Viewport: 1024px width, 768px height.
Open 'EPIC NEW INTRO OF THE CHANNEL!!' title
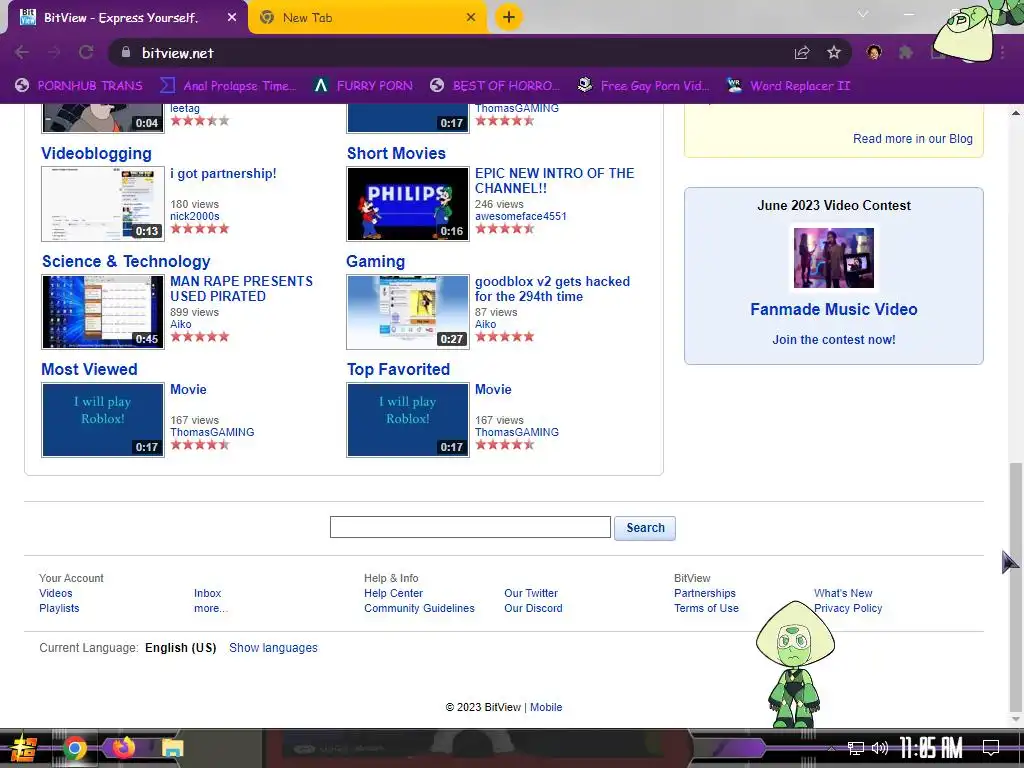554,181
